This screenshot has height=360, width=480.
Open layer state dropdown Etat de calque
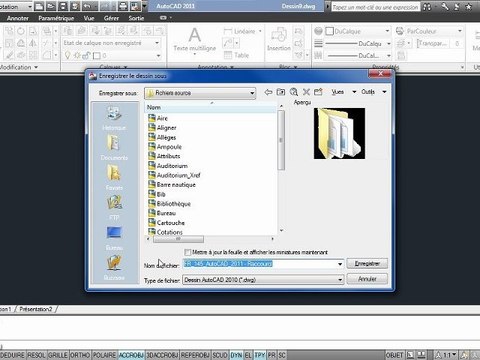[112, 43]
